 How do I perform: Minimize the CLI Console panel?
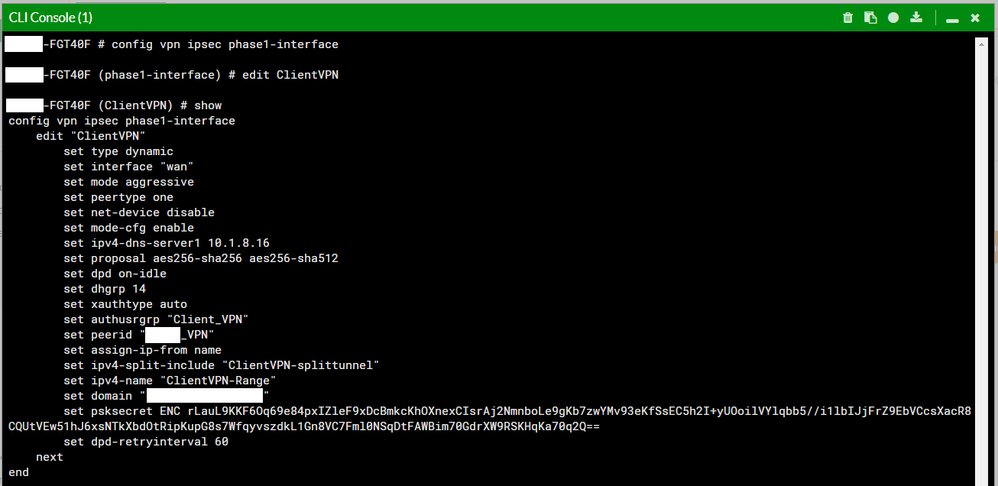[x=952, y=18]
